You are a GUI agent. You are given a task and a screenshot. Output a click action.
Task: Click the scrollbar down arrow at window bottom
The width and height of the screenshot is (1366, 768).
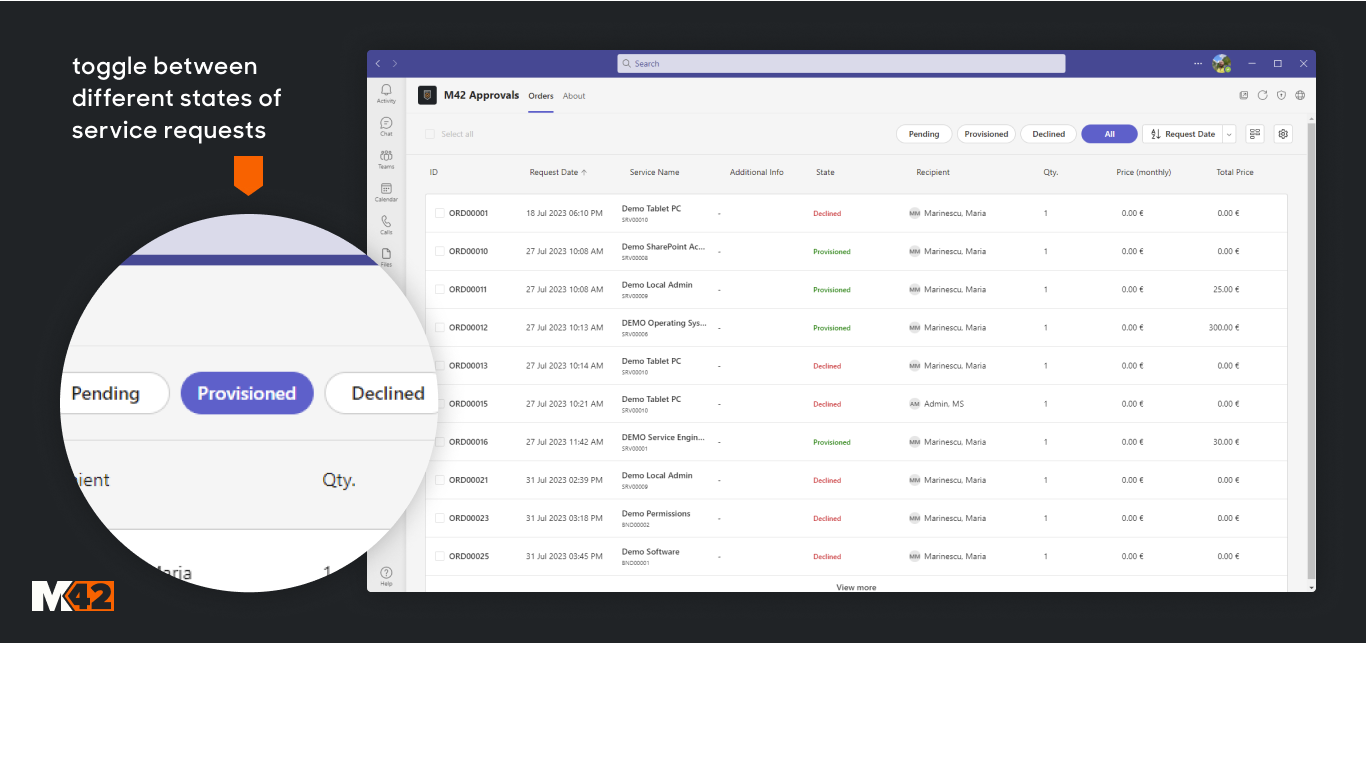1311,587
